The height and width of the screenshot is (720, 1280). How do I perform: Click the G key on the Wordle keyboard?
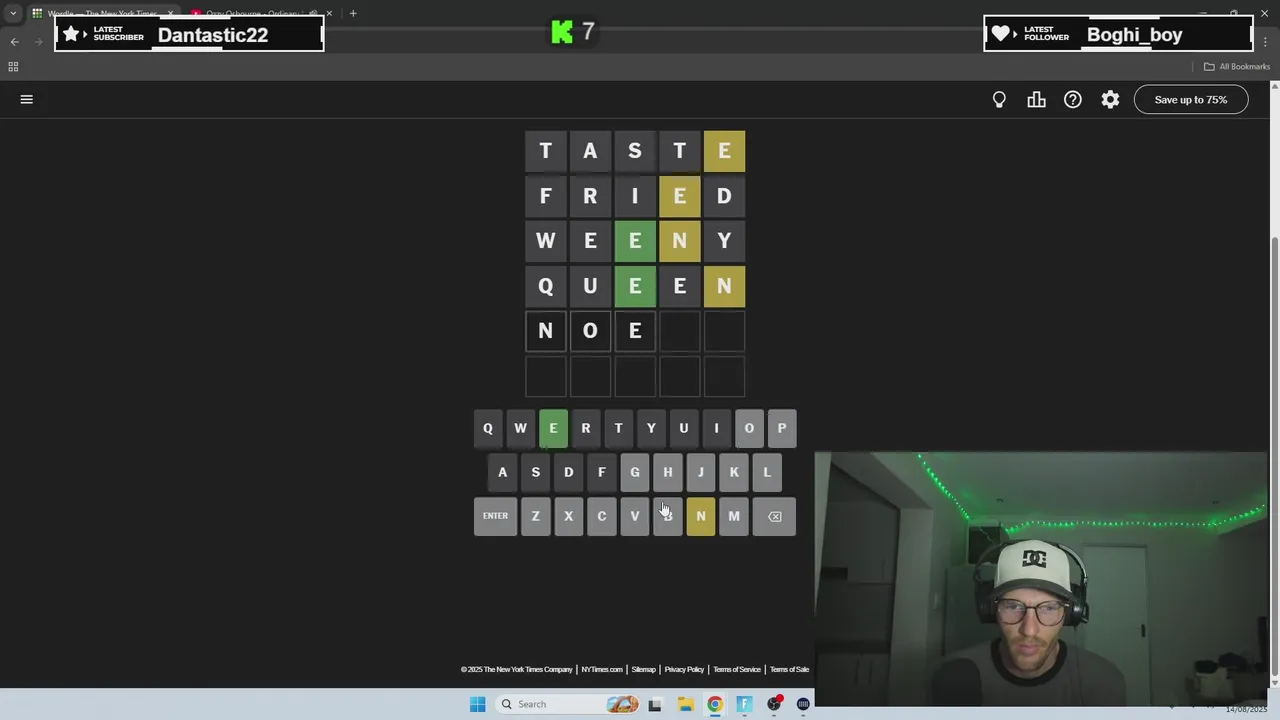click(634, 472)
